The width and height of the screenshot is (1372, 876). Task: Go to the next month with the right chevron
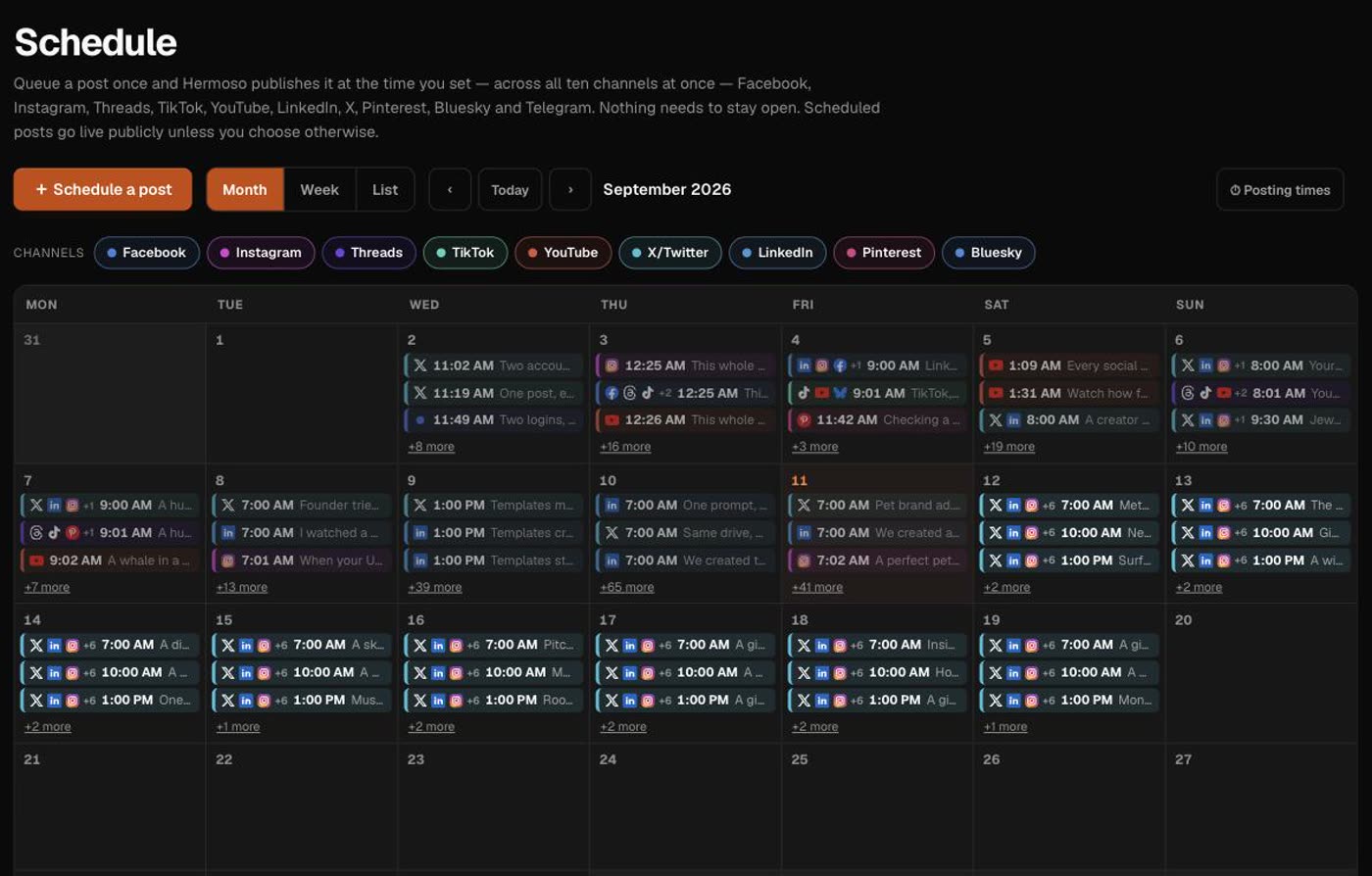(x=570, y=189)
